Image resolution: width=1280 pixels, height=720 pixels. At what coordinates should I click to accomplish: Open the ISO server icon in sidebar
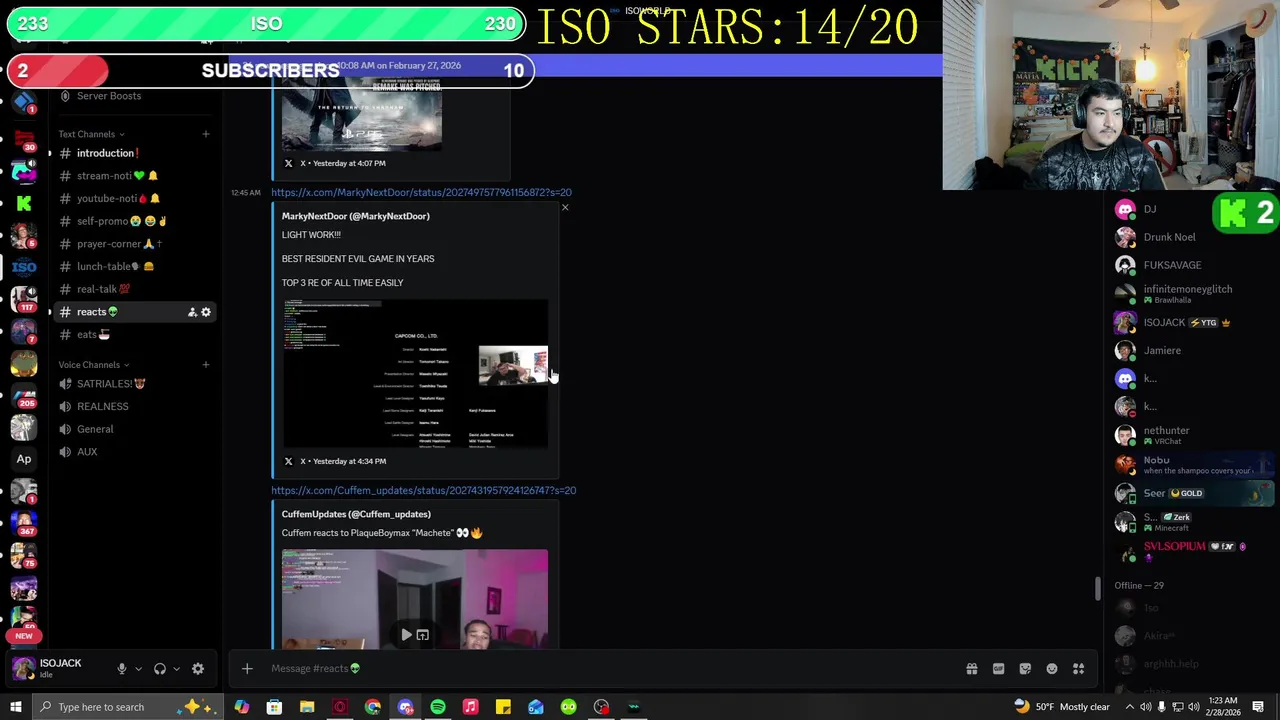tap(24, 267)
